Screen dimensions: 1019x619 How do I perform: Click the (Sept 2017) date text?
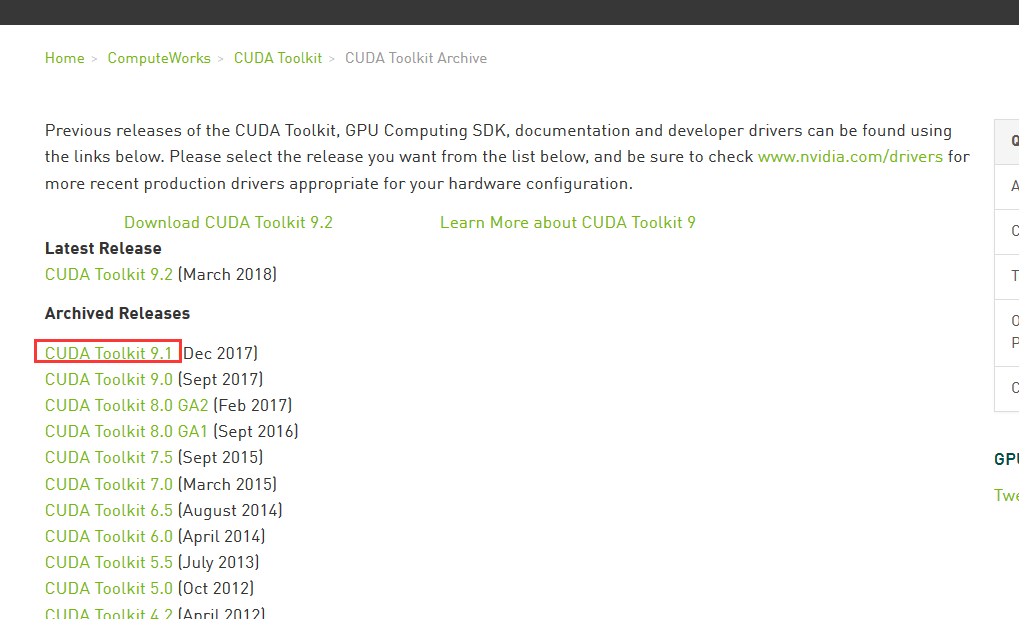point(220,379)
